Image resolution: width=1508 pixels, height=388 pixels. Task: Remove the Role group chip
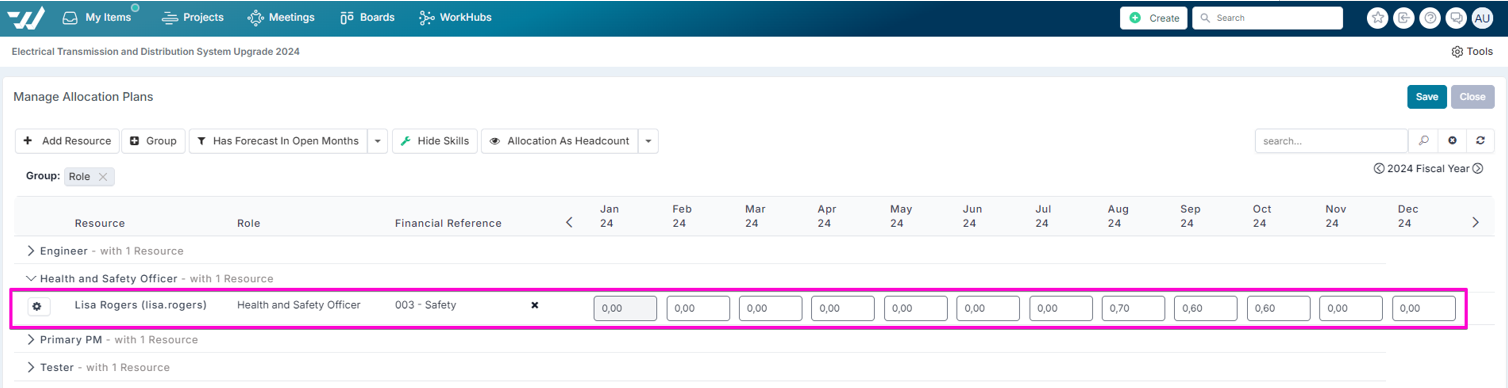(103, 176)
